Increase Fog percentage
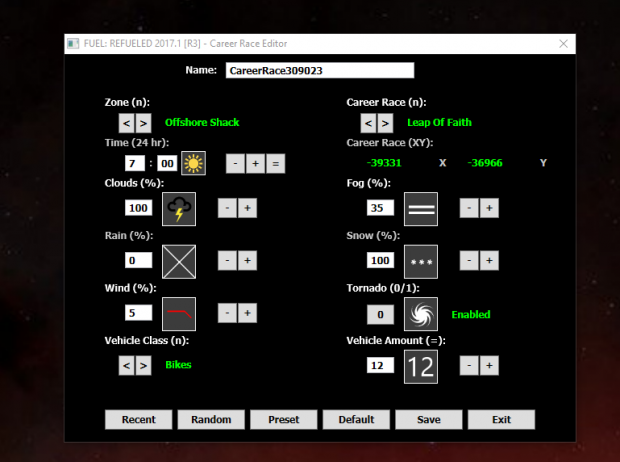The height and width of the screenshot is (462, 620). (489, 208)
